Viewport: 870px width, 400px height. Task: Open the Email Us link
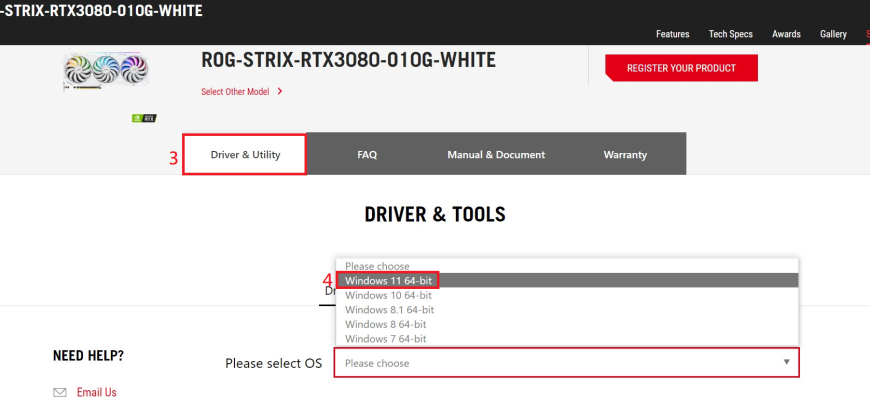pyautogui.click(x=97, y=392)
